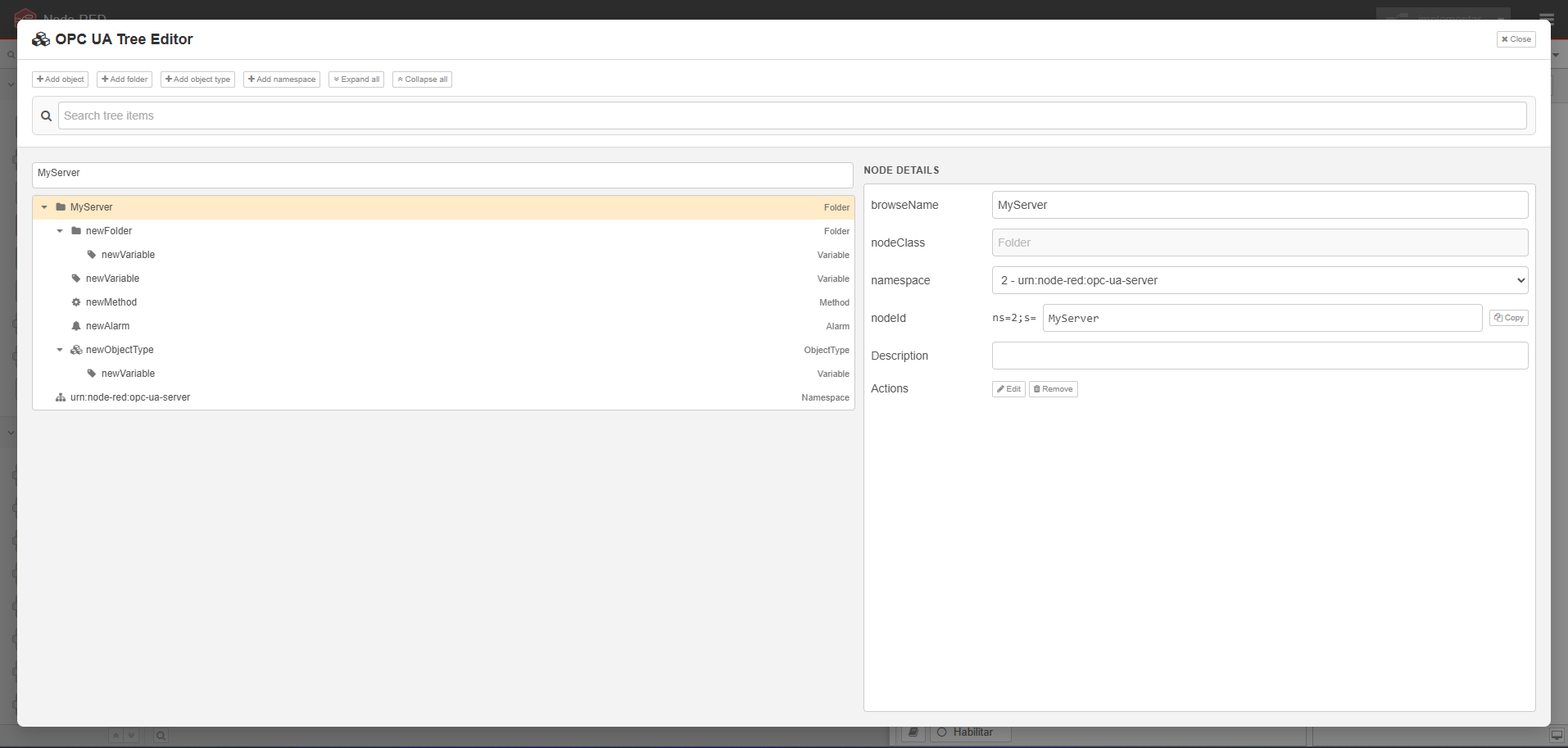Click the folder icon of the MyServer row

(x=61, y=207)
